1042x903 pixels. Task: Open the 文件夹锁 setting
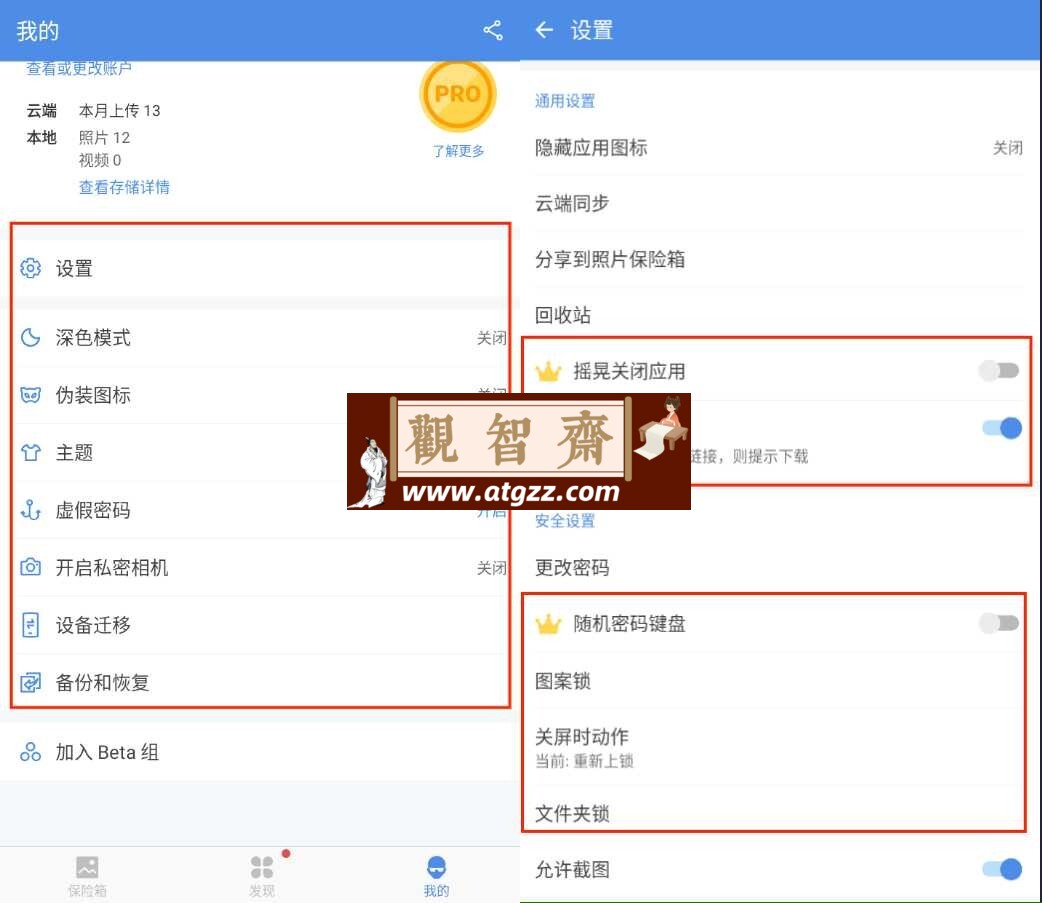pos(779,813)
